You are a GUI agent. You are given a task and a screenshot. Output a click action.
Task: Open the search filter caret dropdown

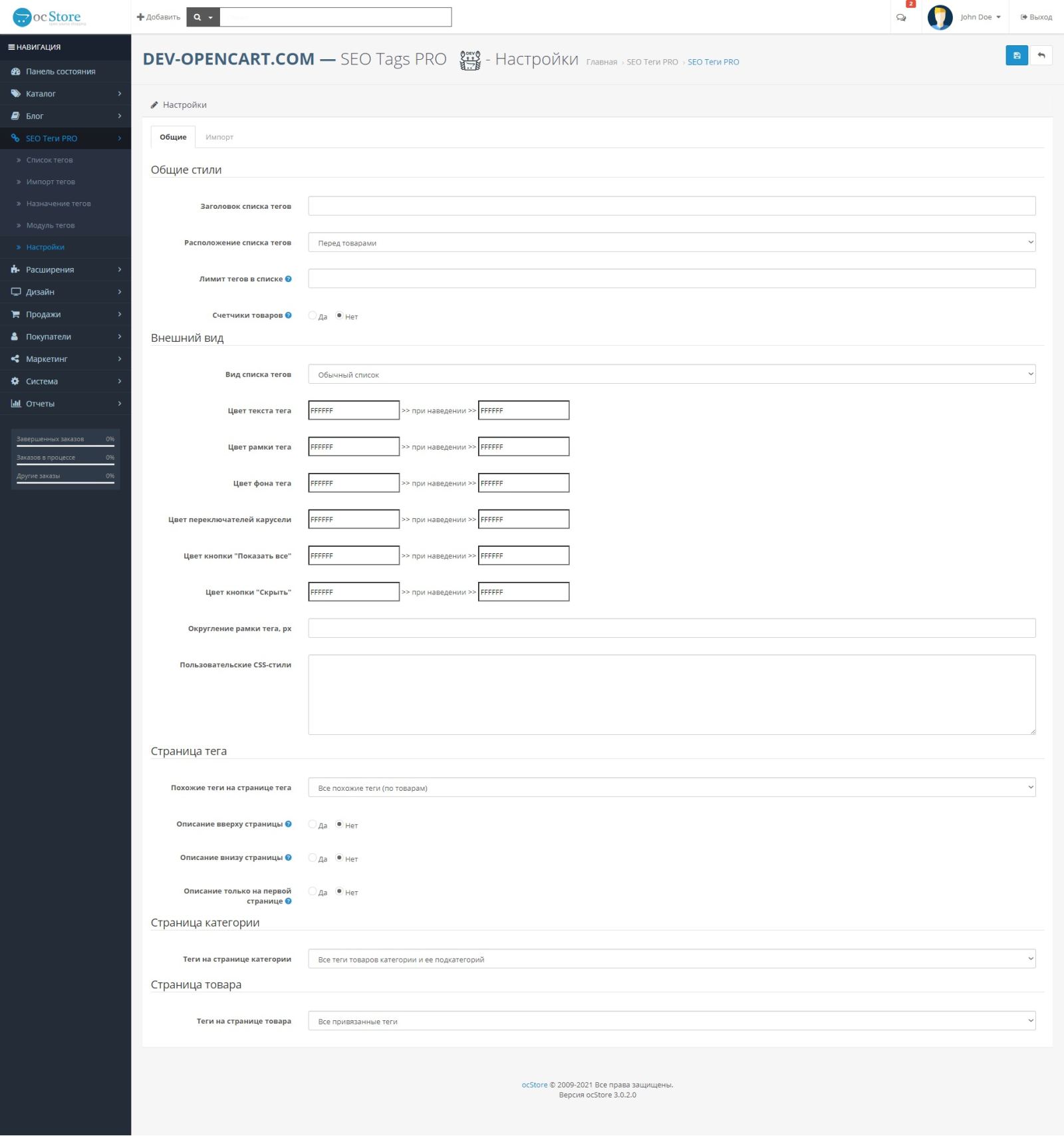click(x=210, y=18)
